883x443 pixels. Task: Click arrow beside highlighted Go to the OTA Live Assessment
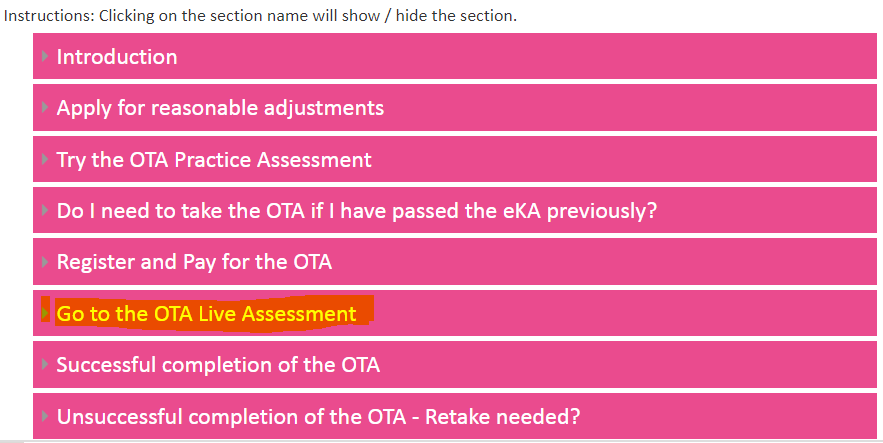coord(45,314)
